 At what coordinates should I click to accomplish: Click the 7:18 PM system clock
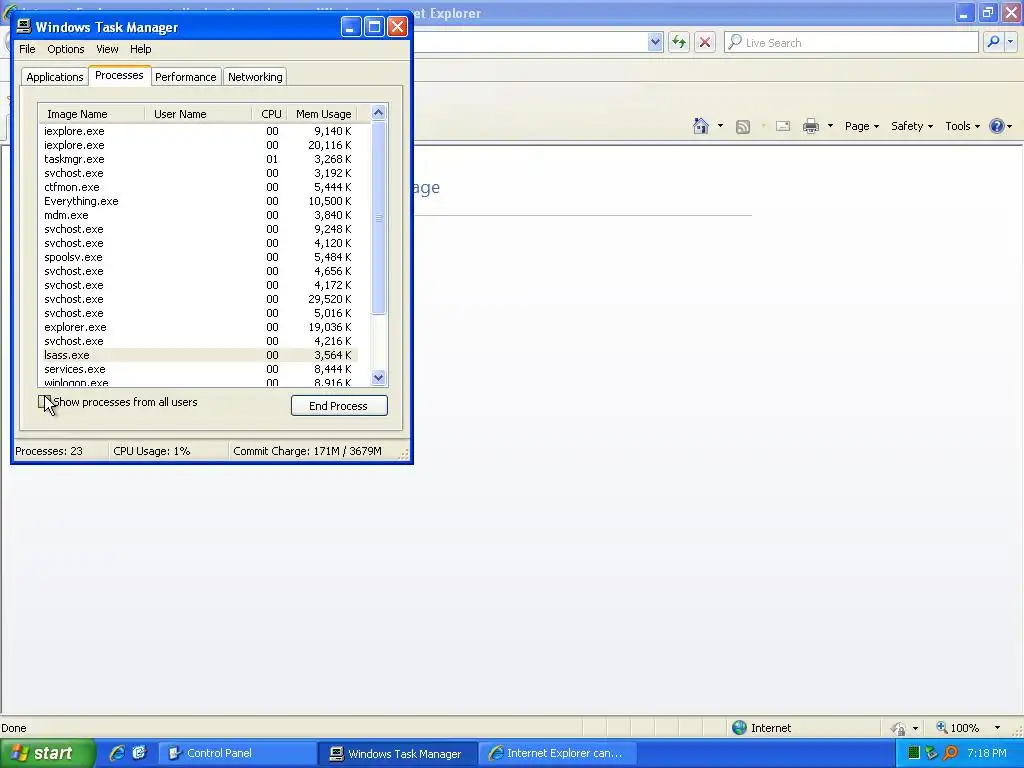tap(987, 753)
